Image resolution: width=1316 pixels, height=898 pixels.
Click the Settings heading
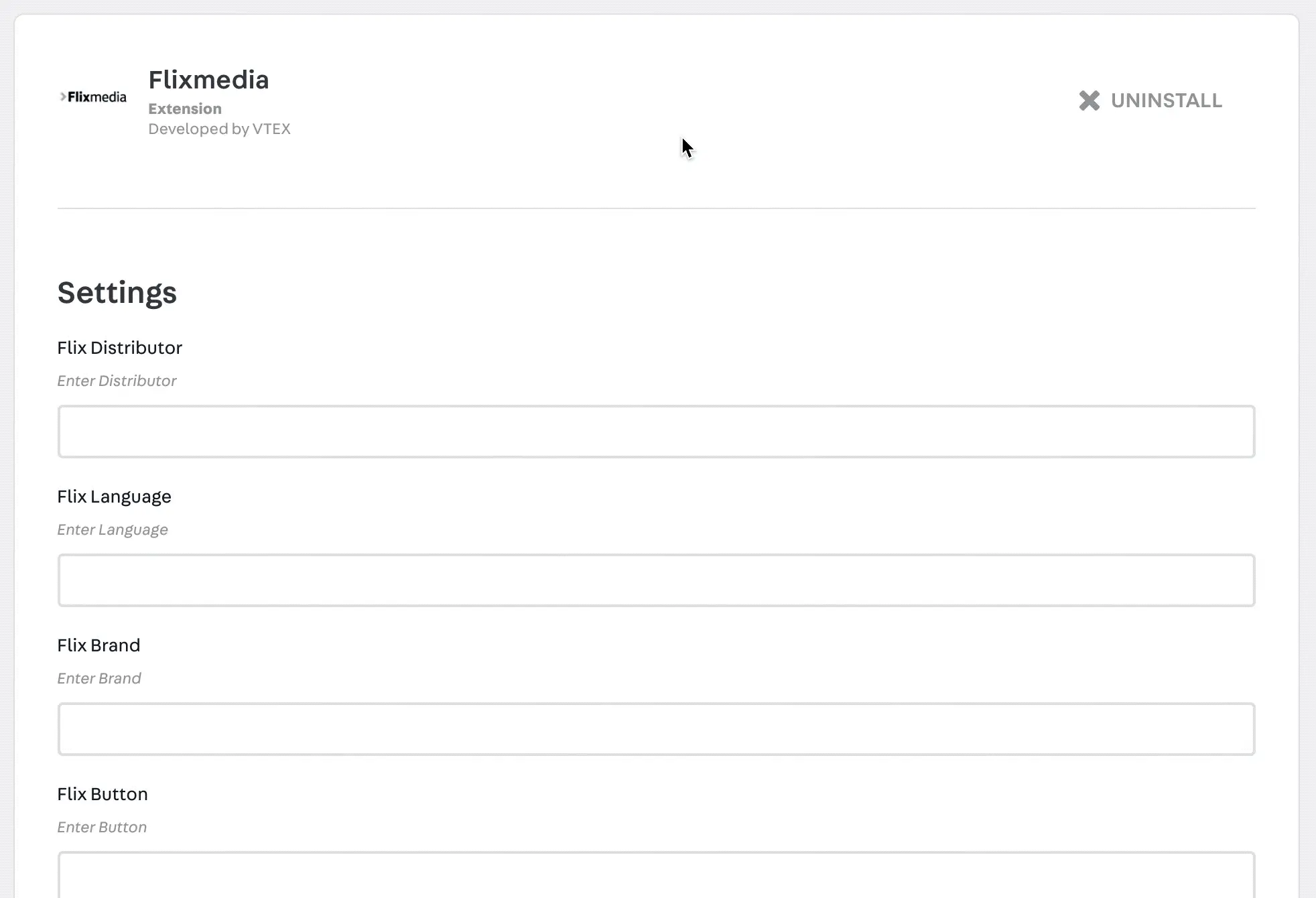tap(117, 292)
